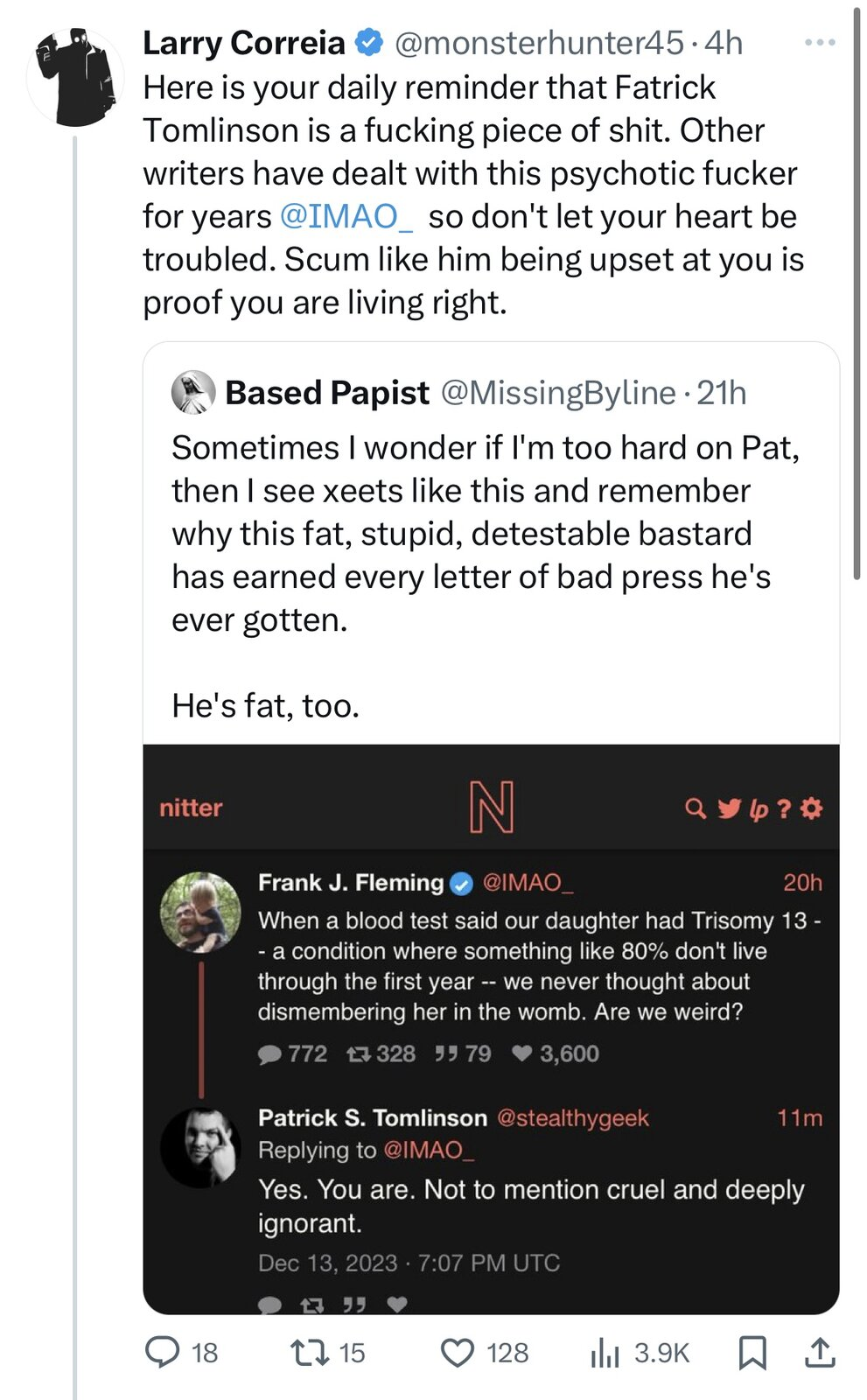Open Based Papist's profile picture
This screenshot has height=1400, width=867.
(193, 392)
